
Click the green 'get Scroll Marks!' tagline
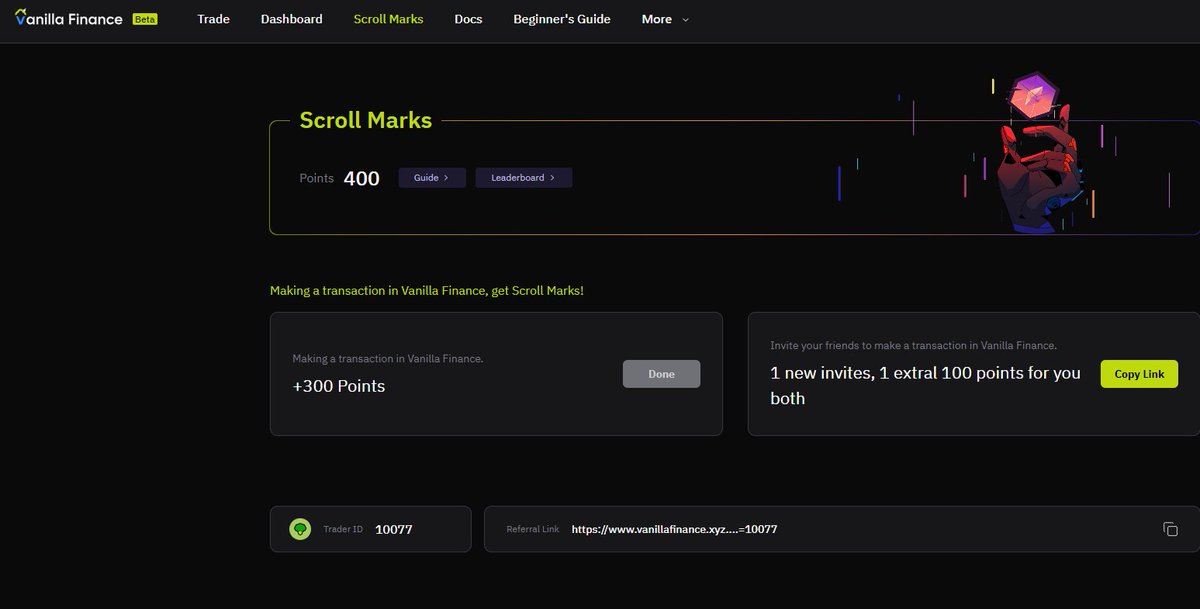pos(427,290)
